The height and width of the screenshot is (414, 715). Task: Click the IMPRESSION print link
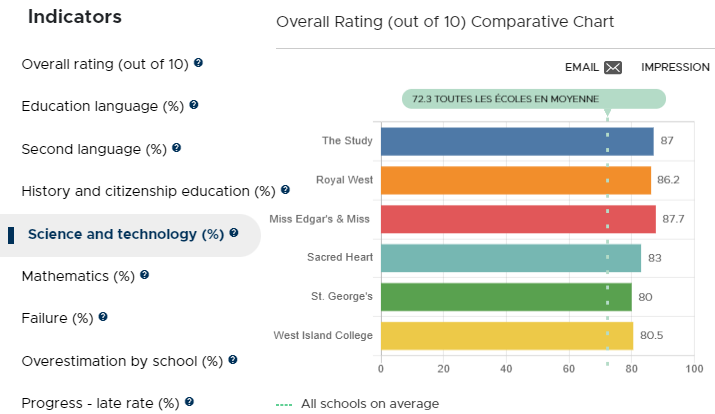pyautogui.click(x=675, y=67)
